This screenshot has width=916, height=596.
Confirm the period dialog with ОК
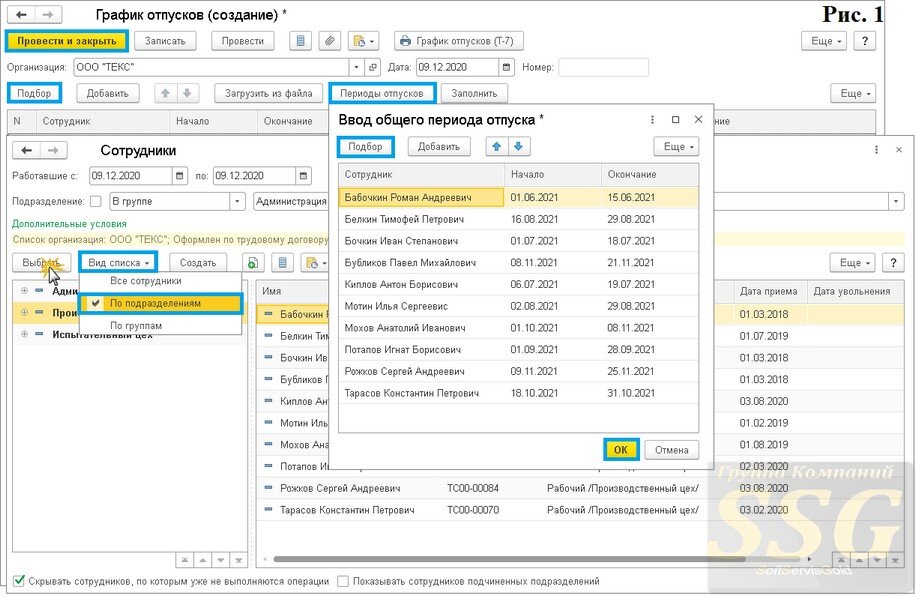(620, 450)
